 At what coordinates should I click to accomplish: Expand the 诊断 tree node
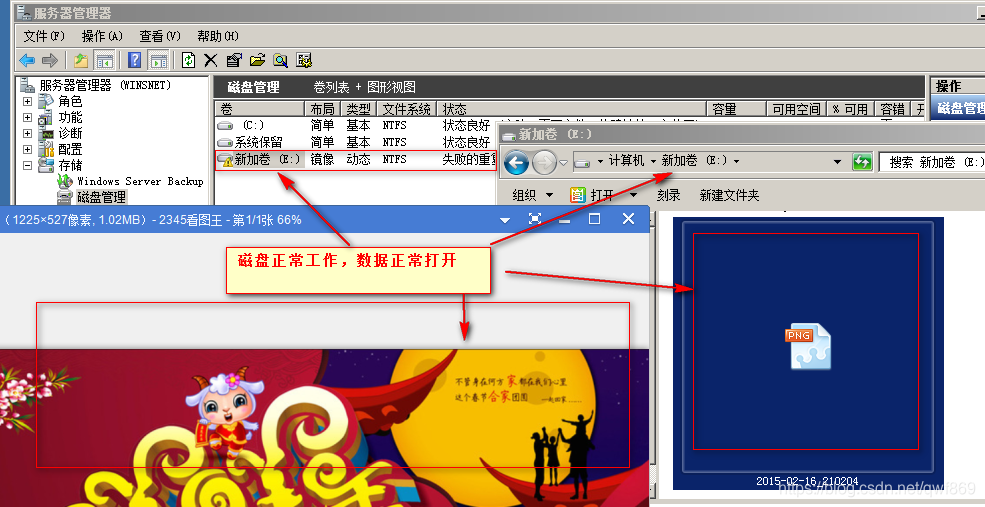pos(28,133)
